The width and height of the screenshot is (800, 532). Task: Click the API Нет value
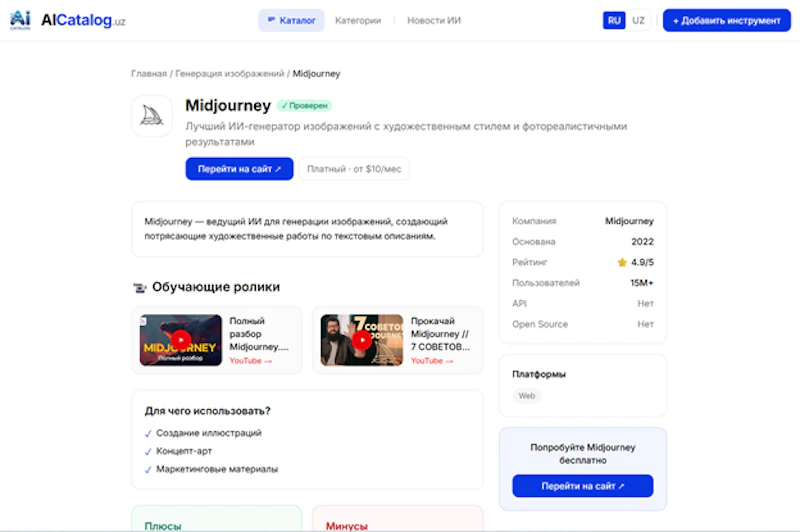pyautogui.click(x=645, y=303)
